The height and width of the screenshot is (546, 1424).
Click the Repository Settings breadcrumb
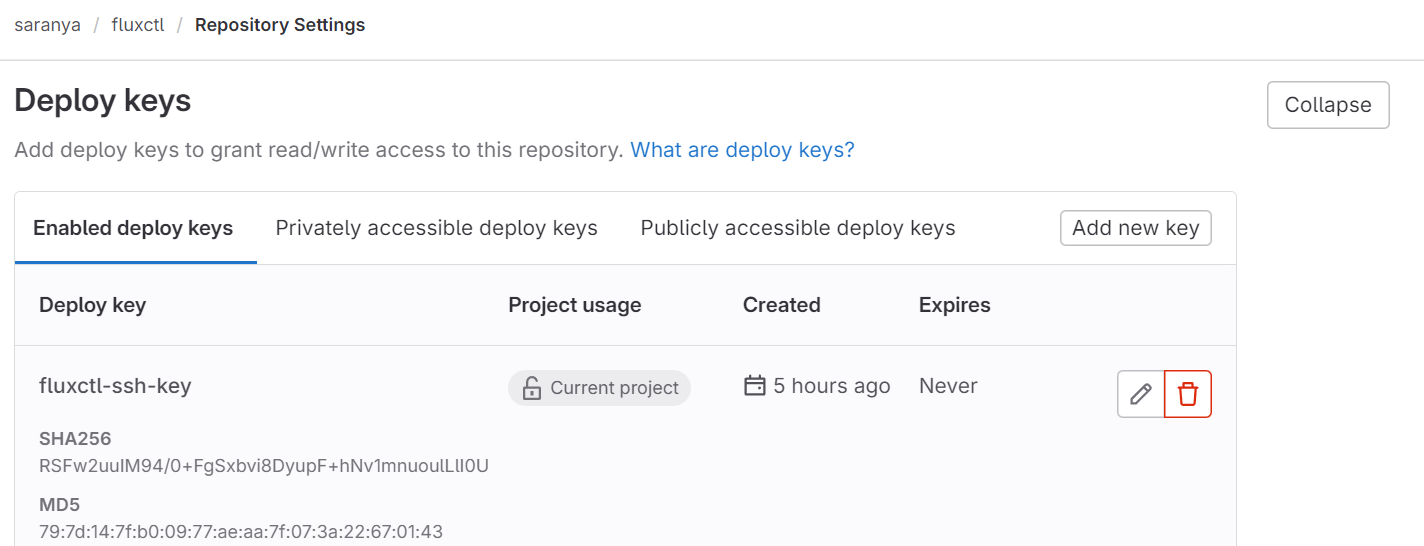280,25
